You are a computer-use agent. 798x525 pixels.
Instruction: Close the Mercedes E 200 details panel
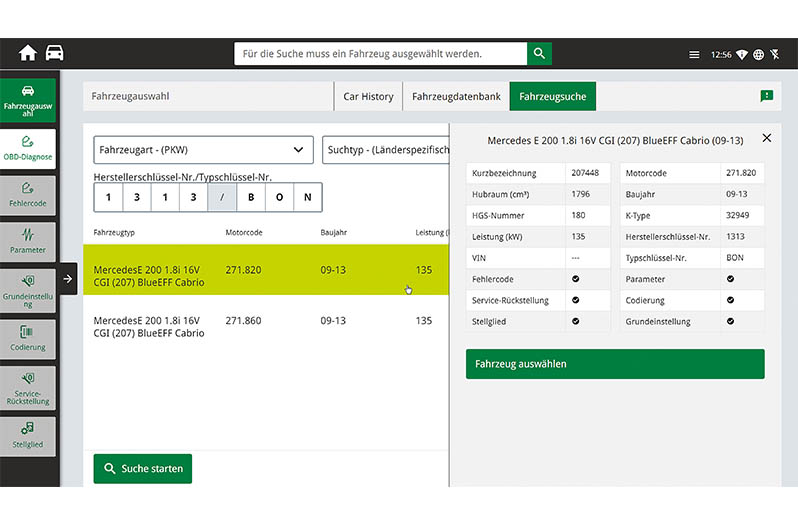point(767,139)
